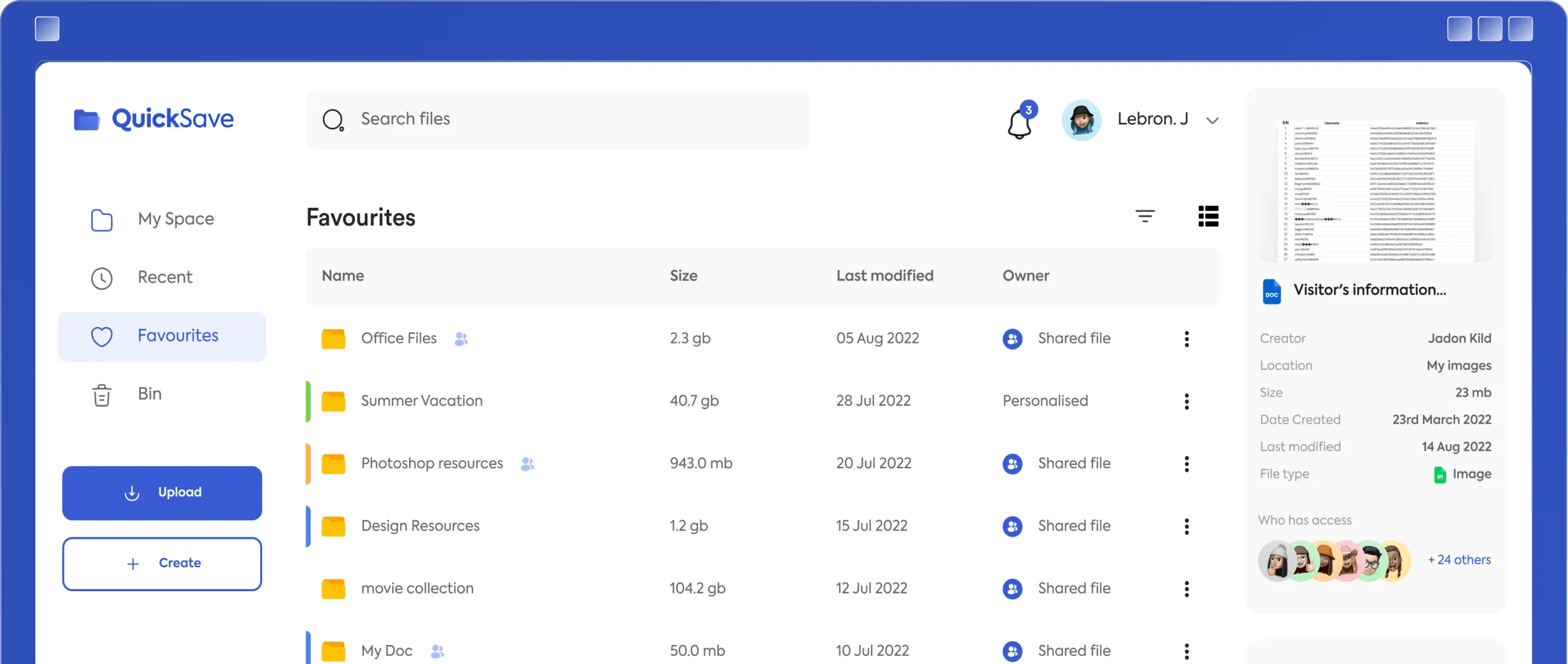Open three-dot menu for Design Resources
1568x664 pixels.
click(1186, 527)
